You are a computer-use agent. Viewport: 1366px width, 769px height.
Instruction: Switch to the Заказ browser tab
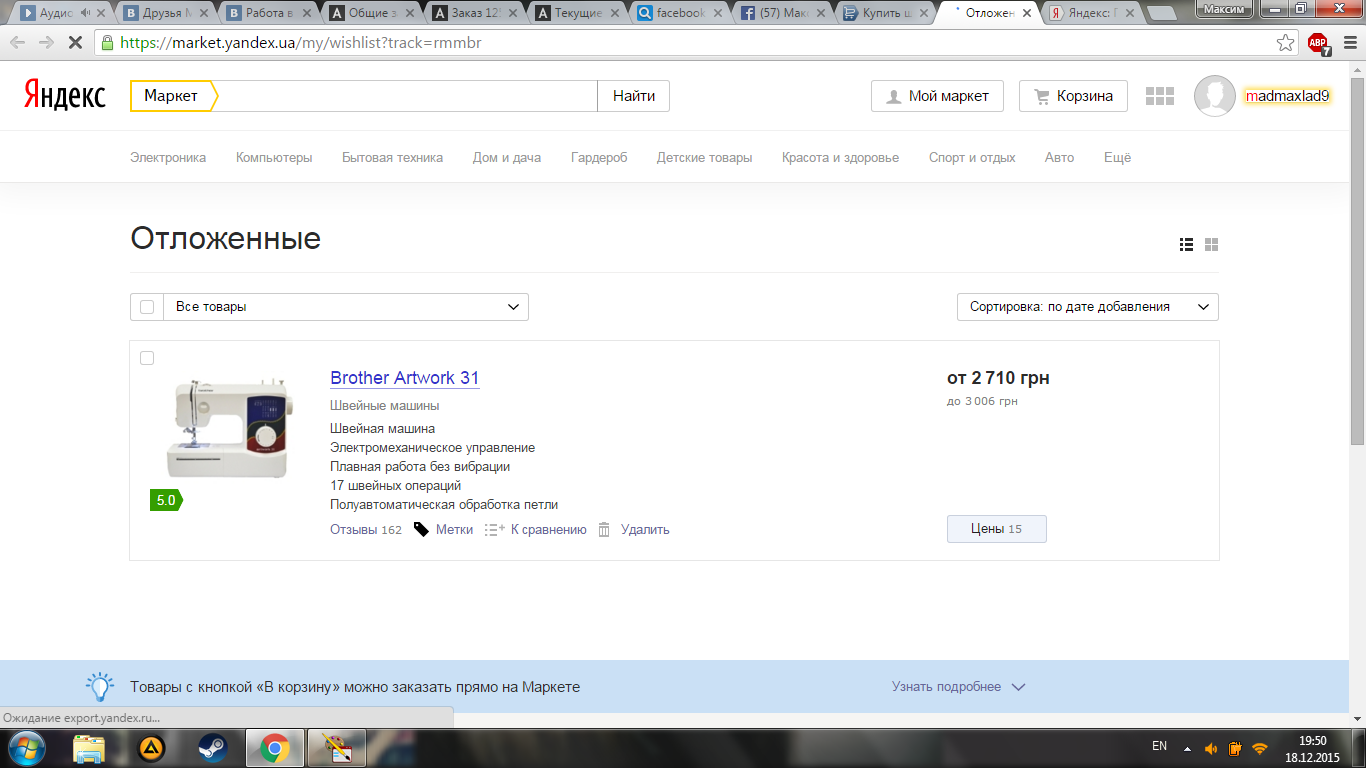point(476,13)
